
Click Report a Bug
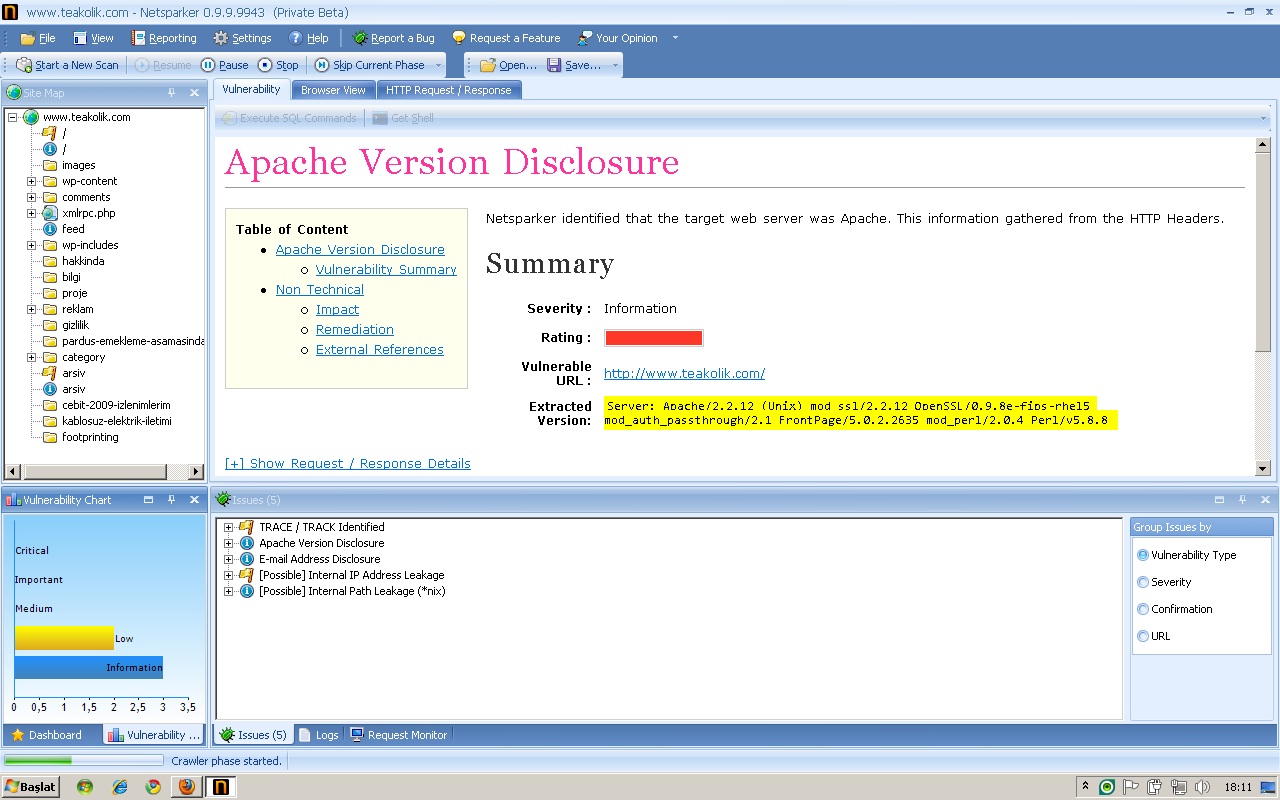(393, 38)
